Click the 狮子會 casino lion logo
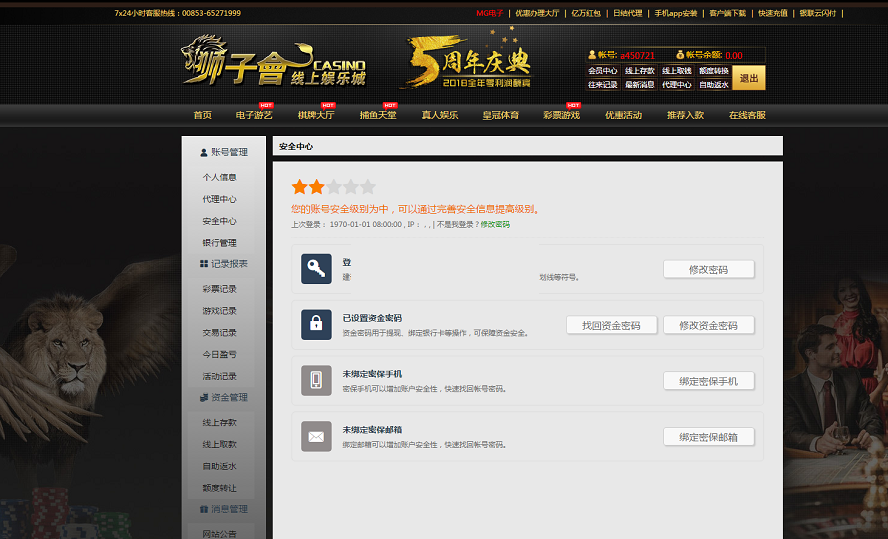 click(273, 62)
